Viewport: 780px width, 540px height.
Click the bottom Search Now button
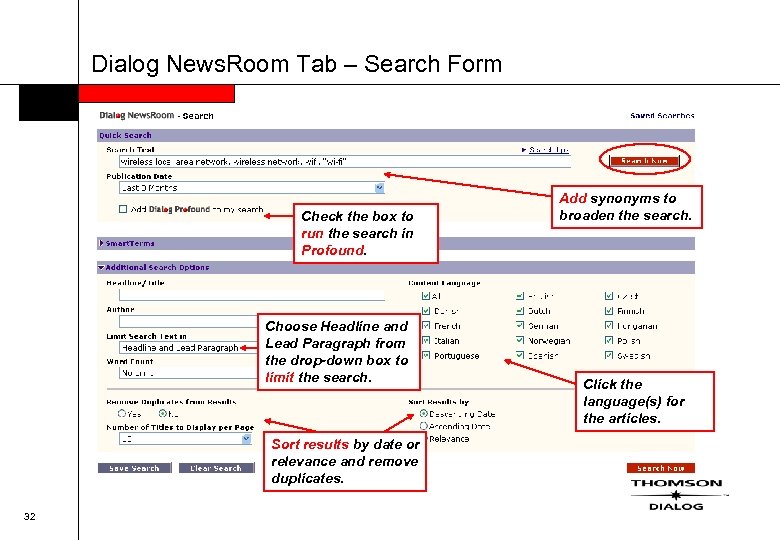tap(661, 468)
